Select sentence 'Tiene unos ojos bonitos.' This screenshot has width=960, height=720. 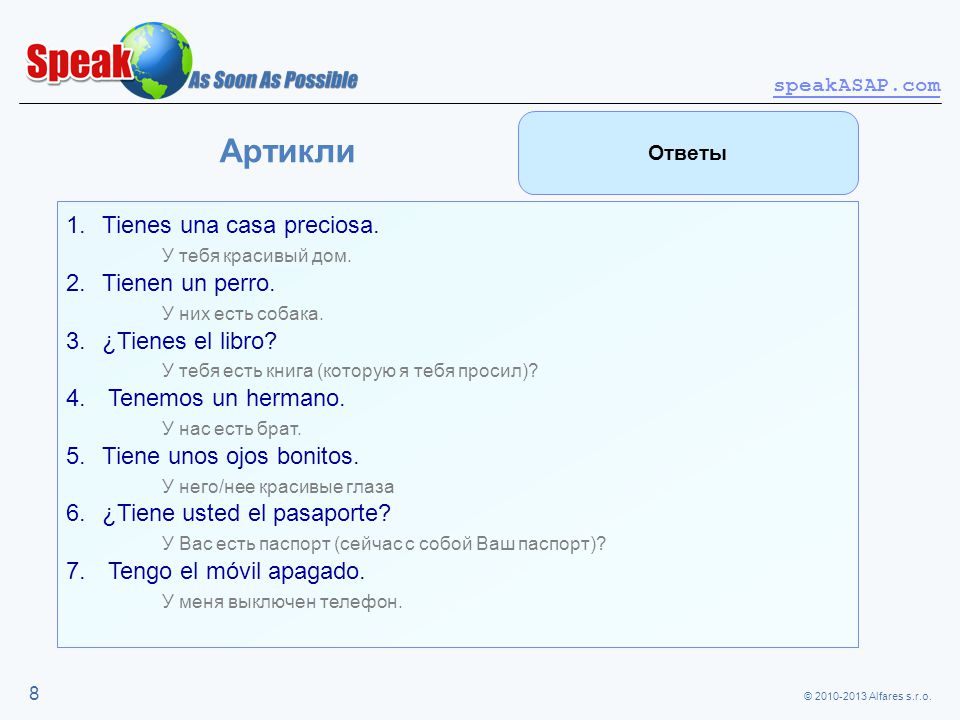pos(230,456)
